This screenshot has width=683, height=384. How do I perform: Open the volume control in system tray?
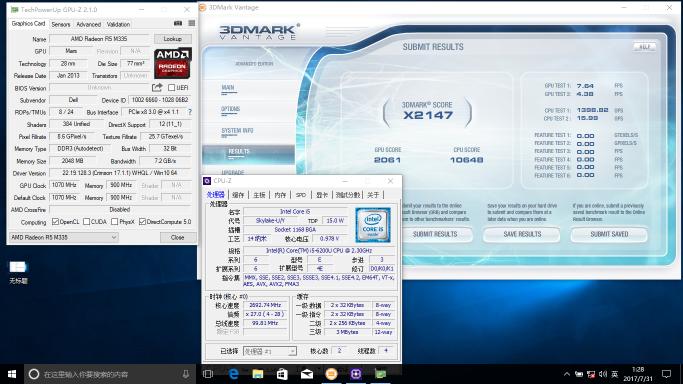[x=603, y=374]
